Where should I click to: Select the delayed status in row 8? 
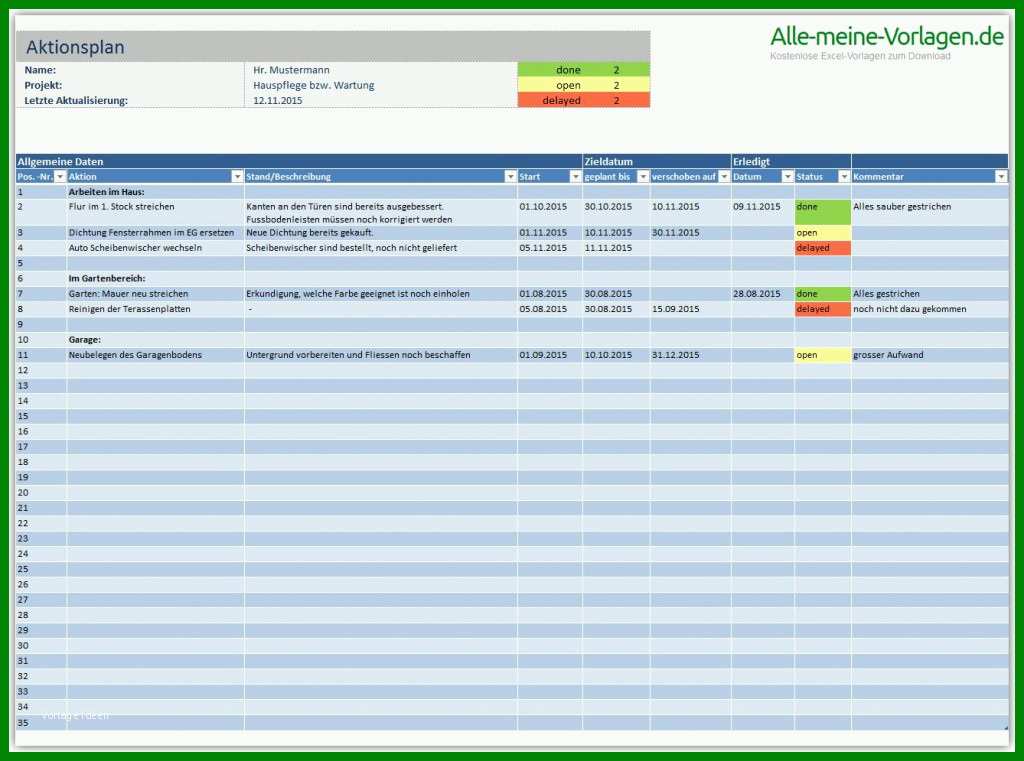tap(823, 309)
